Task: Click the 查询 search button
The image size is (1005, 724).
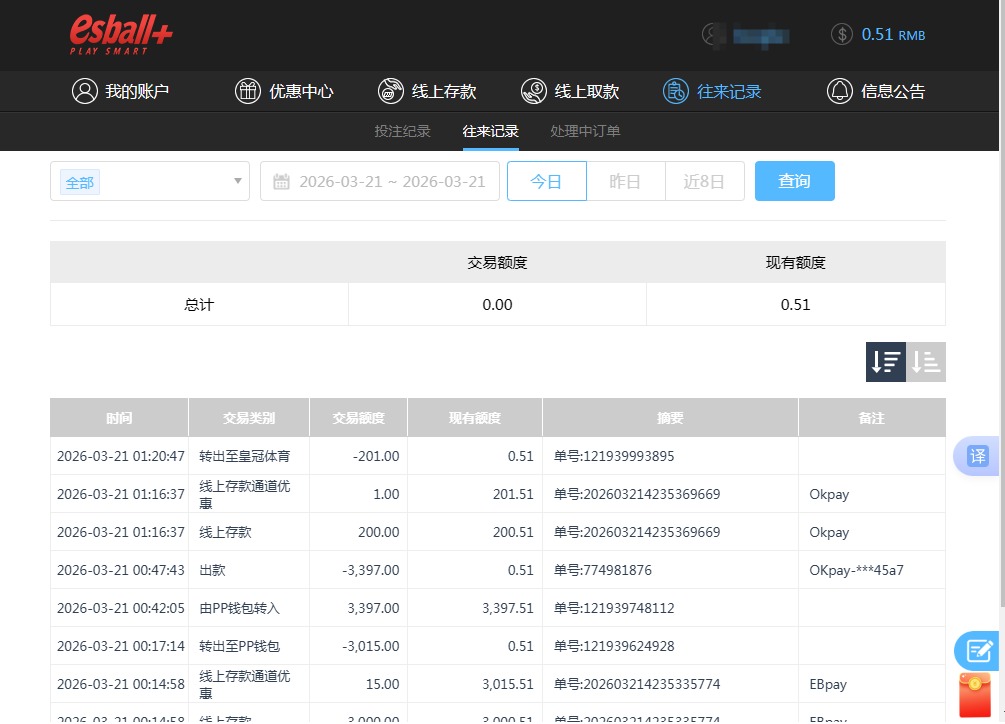Action: coord(794,181)
